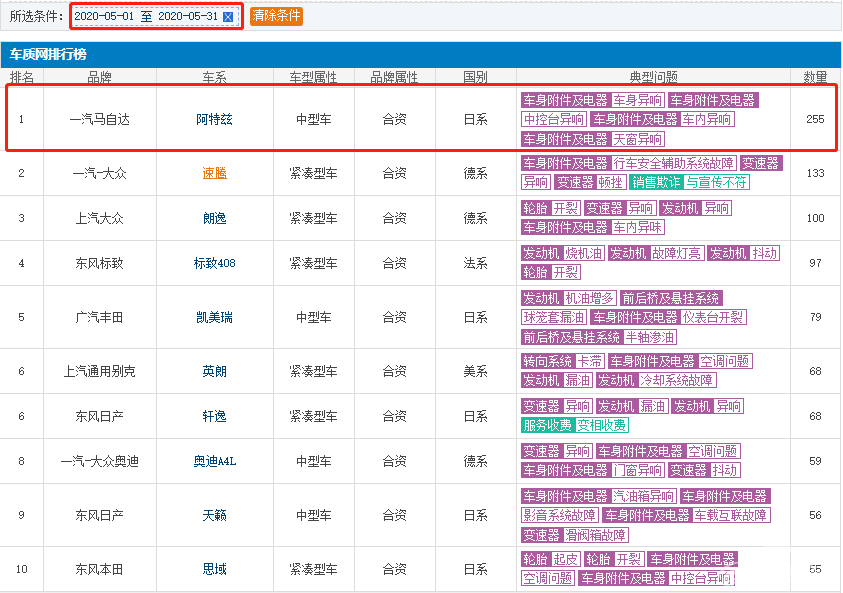This screenshot has width=843, height=593.
Task: Click the 凯美瑞 series link
Action: (214, 317)
